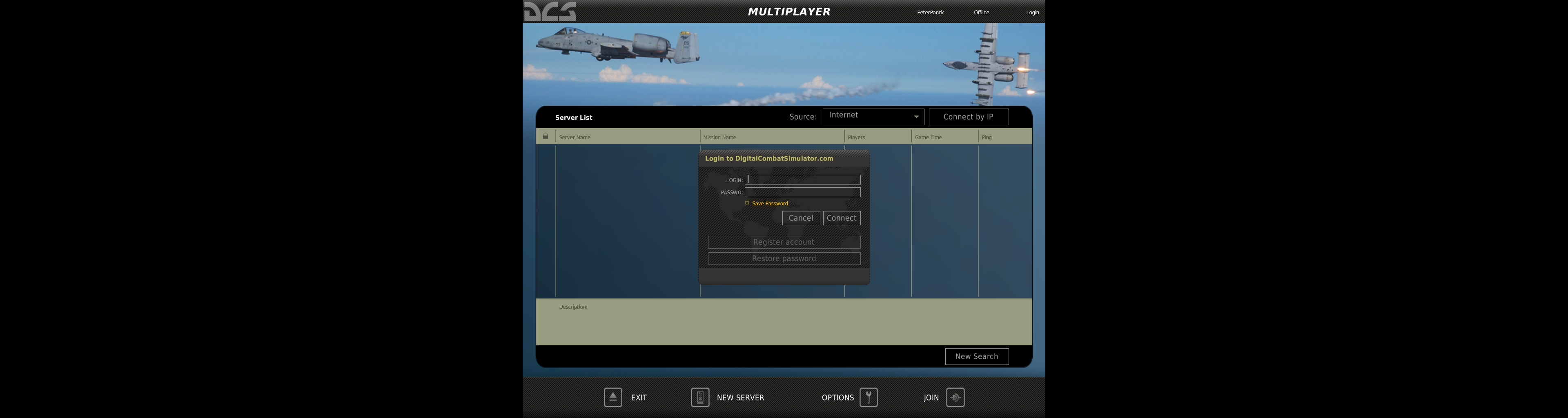Start a New Search
This screenshot has height=418, width=1568.
976,356
